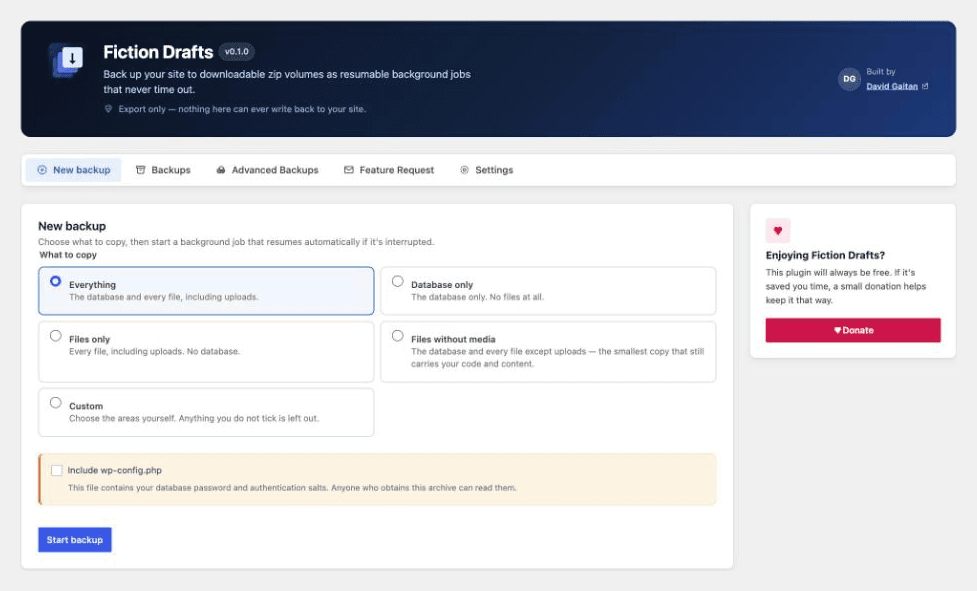
Task: Click the archive box icon beside Backups
Action: pos(140,170)
